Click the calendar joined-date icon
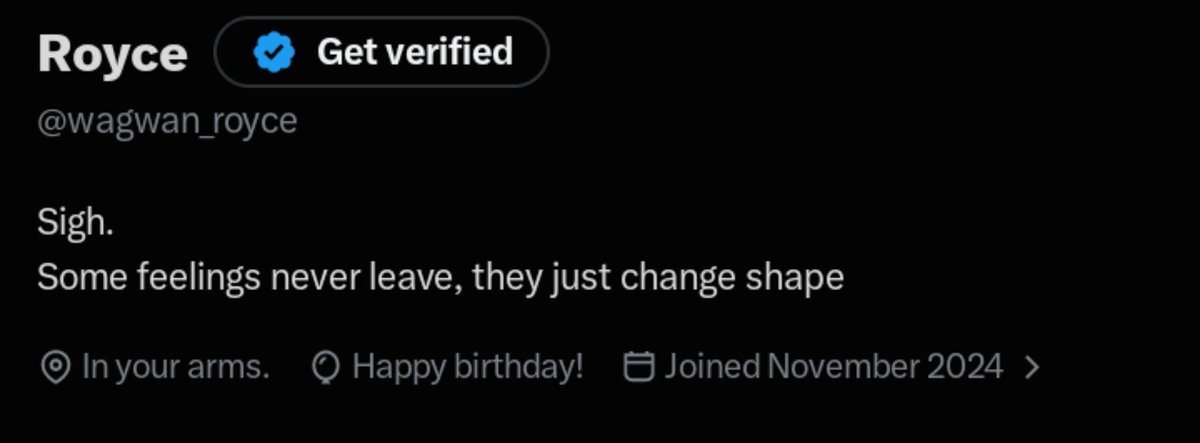 638,367
